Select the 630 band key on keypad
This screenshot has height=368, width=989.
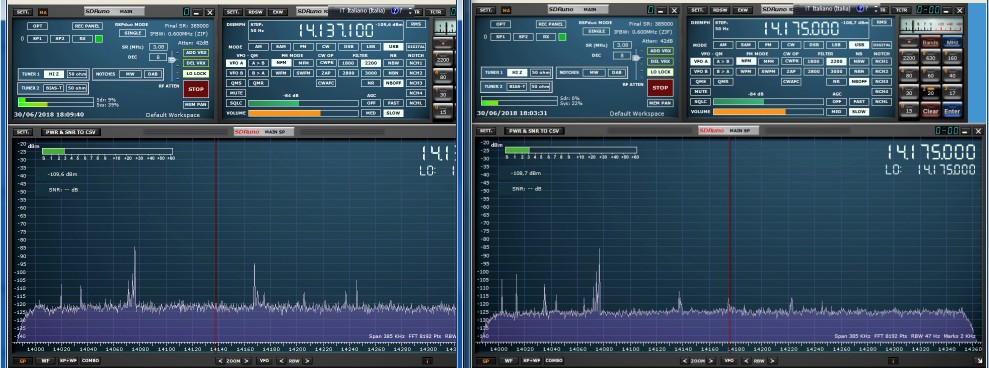930,57
